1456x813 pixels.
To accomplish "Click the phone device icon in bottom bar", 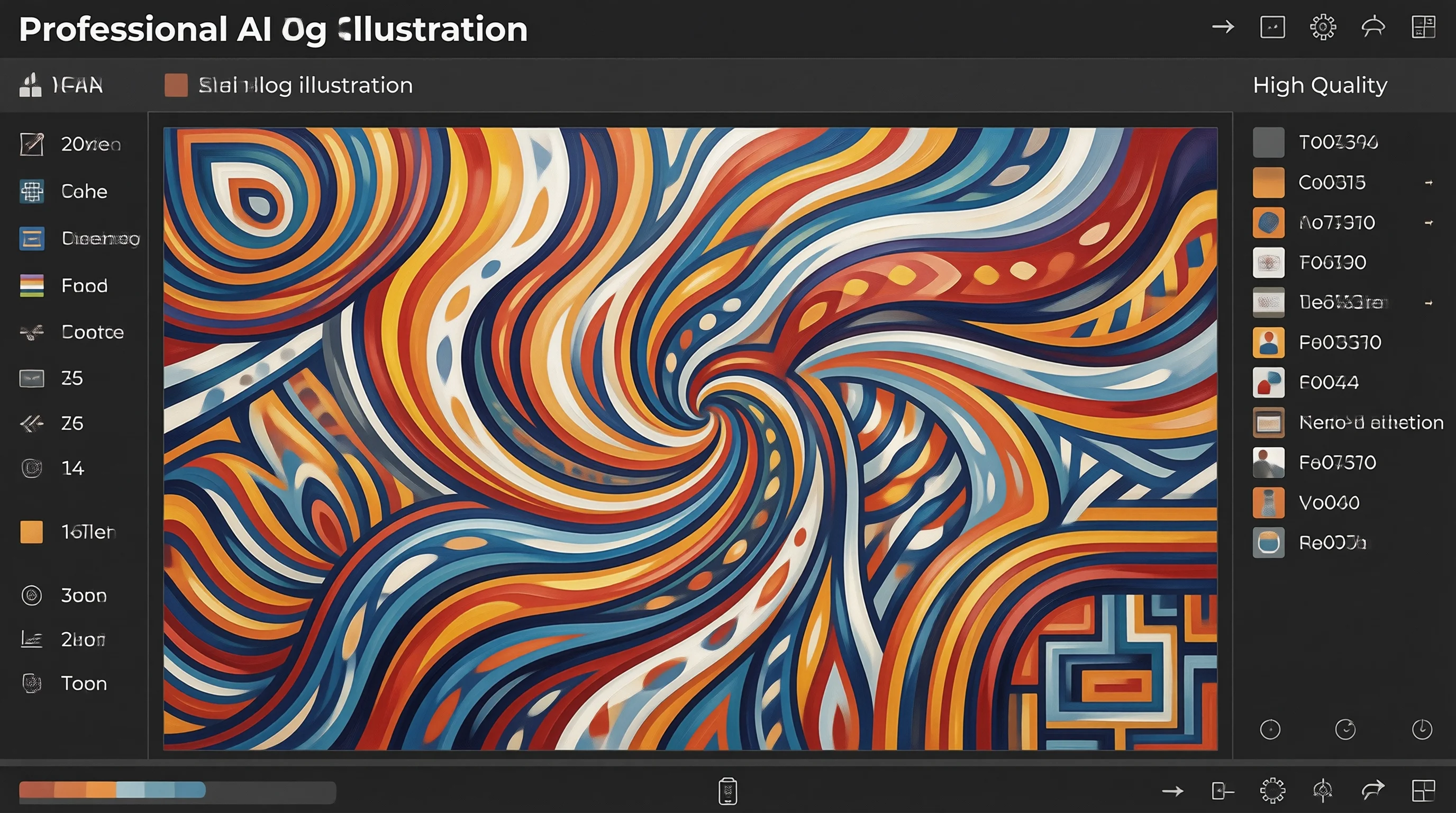I will [727, 791].
